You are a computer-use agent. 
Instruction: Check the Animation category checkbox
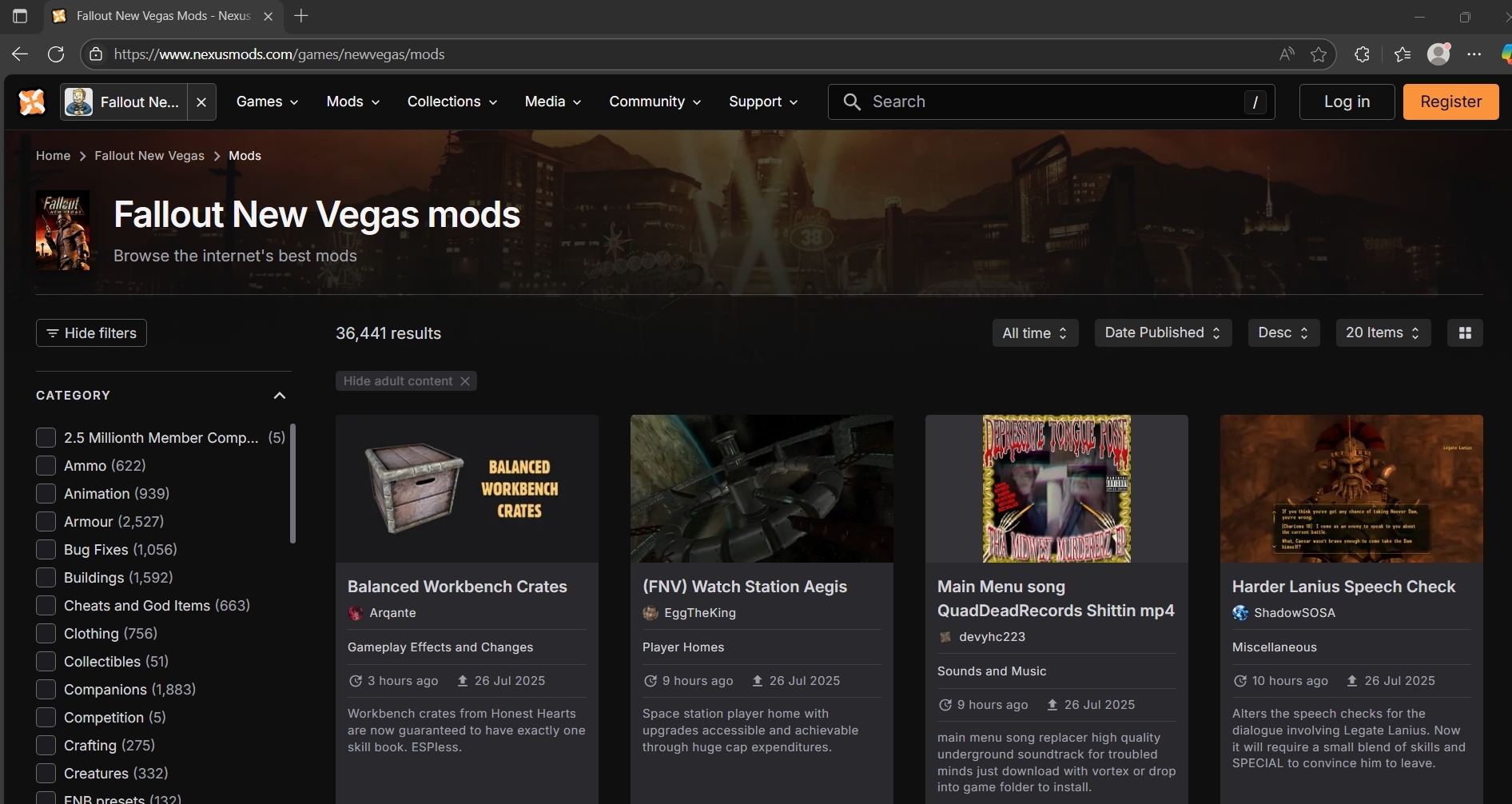click(46, 494)
